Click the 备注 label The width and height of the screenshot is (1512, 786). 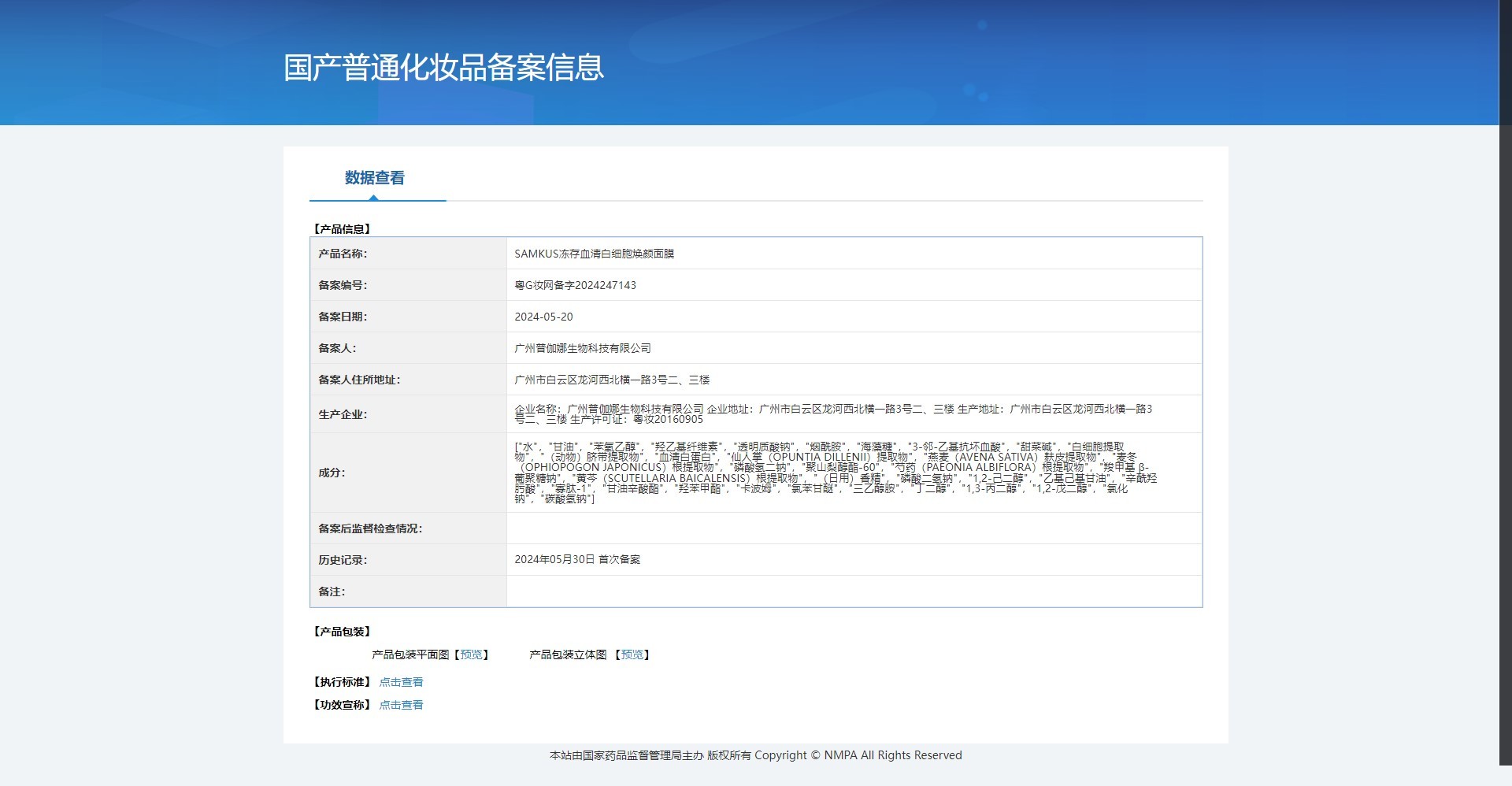click(x=332, y=591)
